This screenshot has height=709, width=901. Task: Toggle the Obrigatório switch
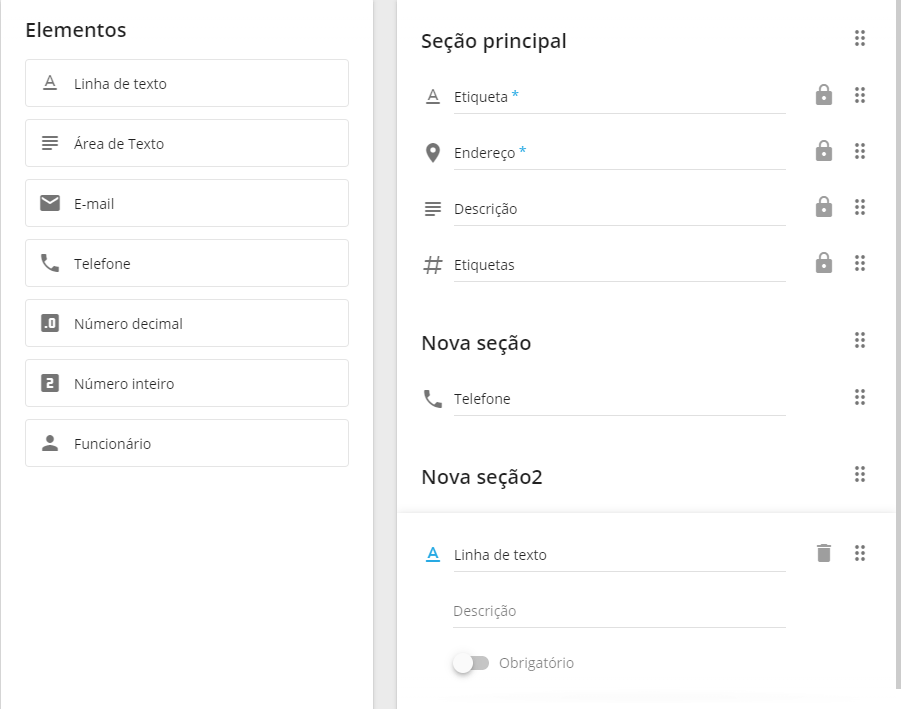(x=470, y=663)
